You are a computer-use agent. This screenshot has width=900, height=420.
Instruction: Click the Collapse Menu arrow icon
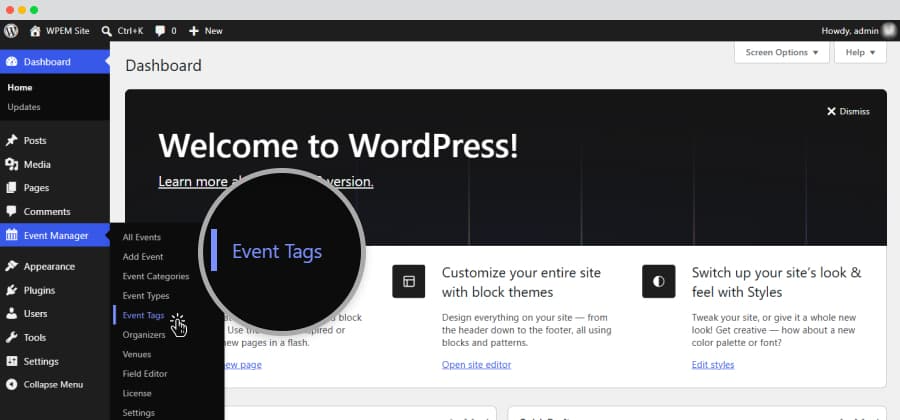pos(11,385)
